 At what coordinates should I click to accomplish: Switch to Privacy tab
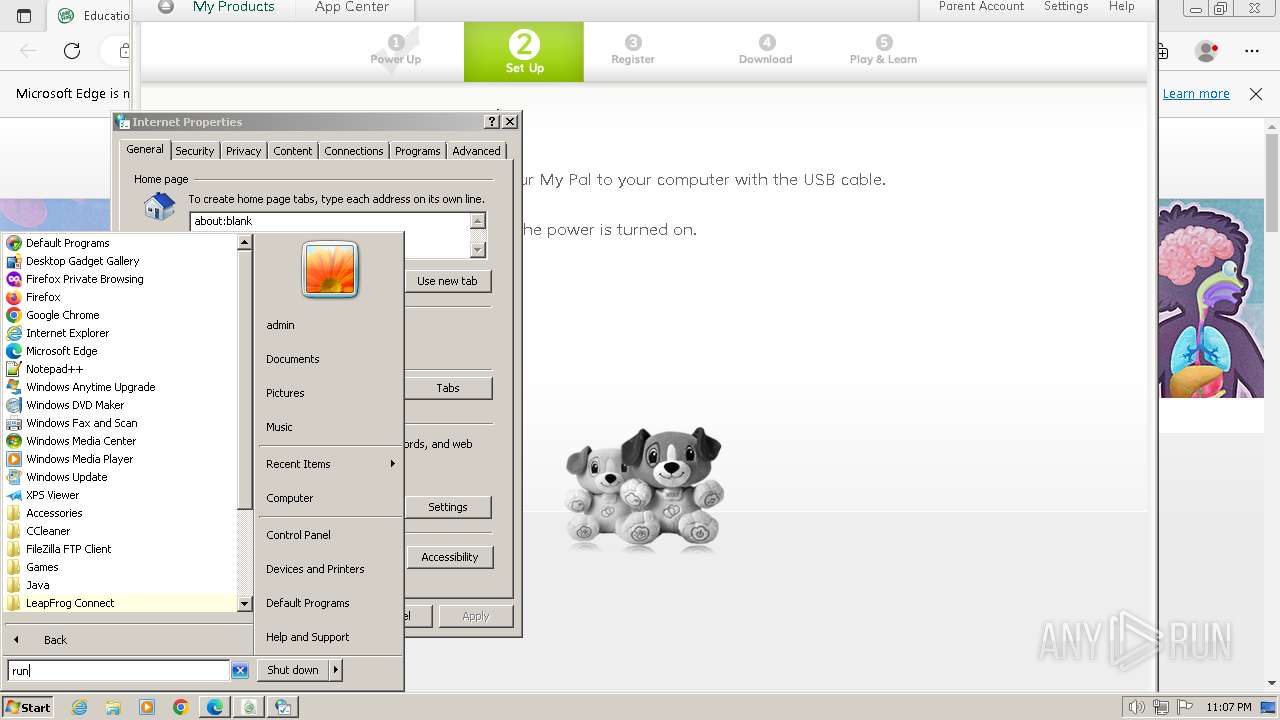click(243, 151)
